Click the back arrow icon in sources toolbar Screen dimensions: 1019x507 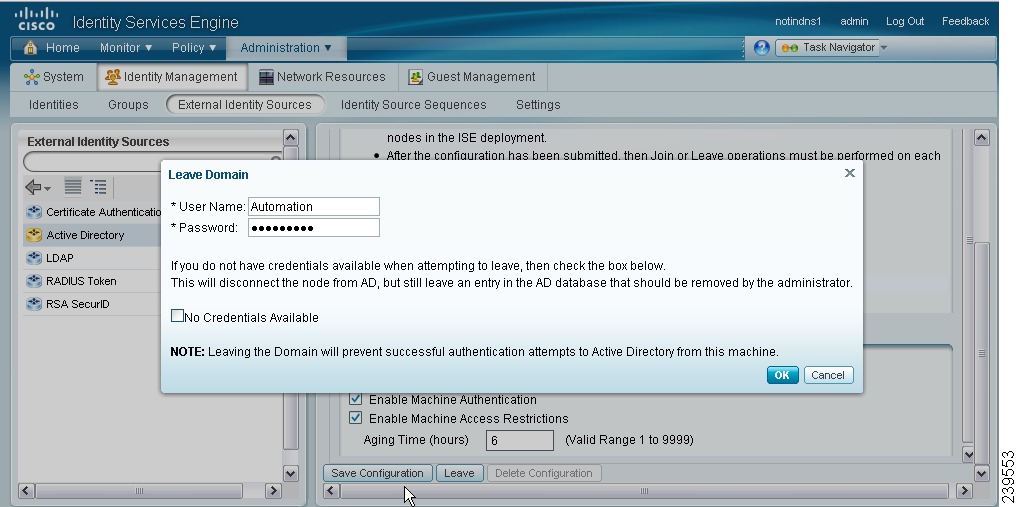33,187
